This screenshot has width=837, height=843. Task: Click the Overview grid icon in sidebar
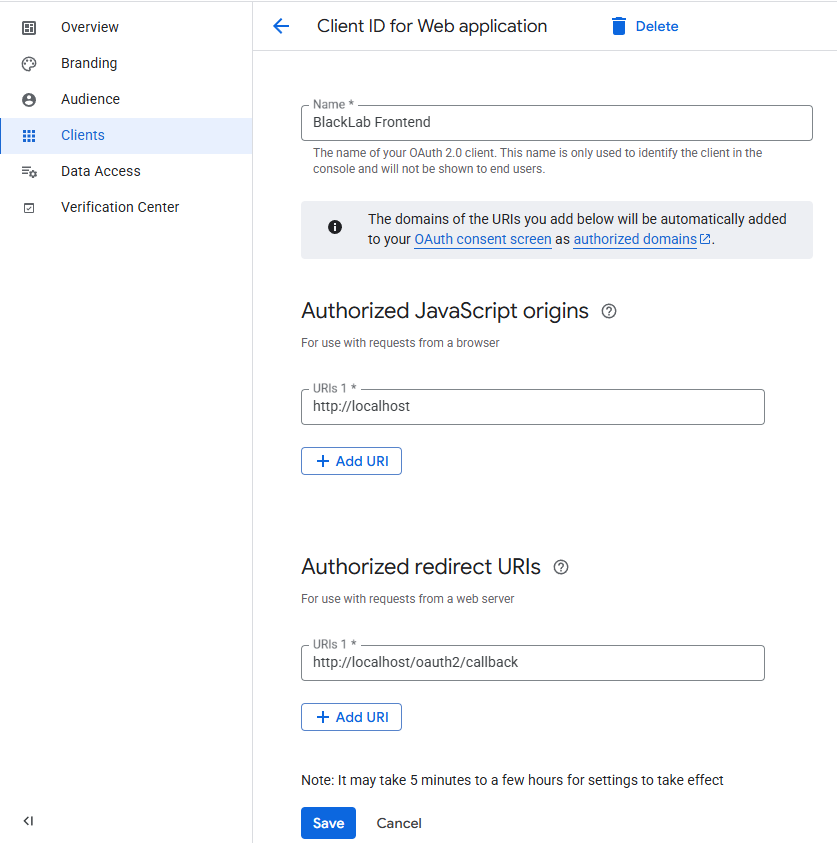[29, 27]
